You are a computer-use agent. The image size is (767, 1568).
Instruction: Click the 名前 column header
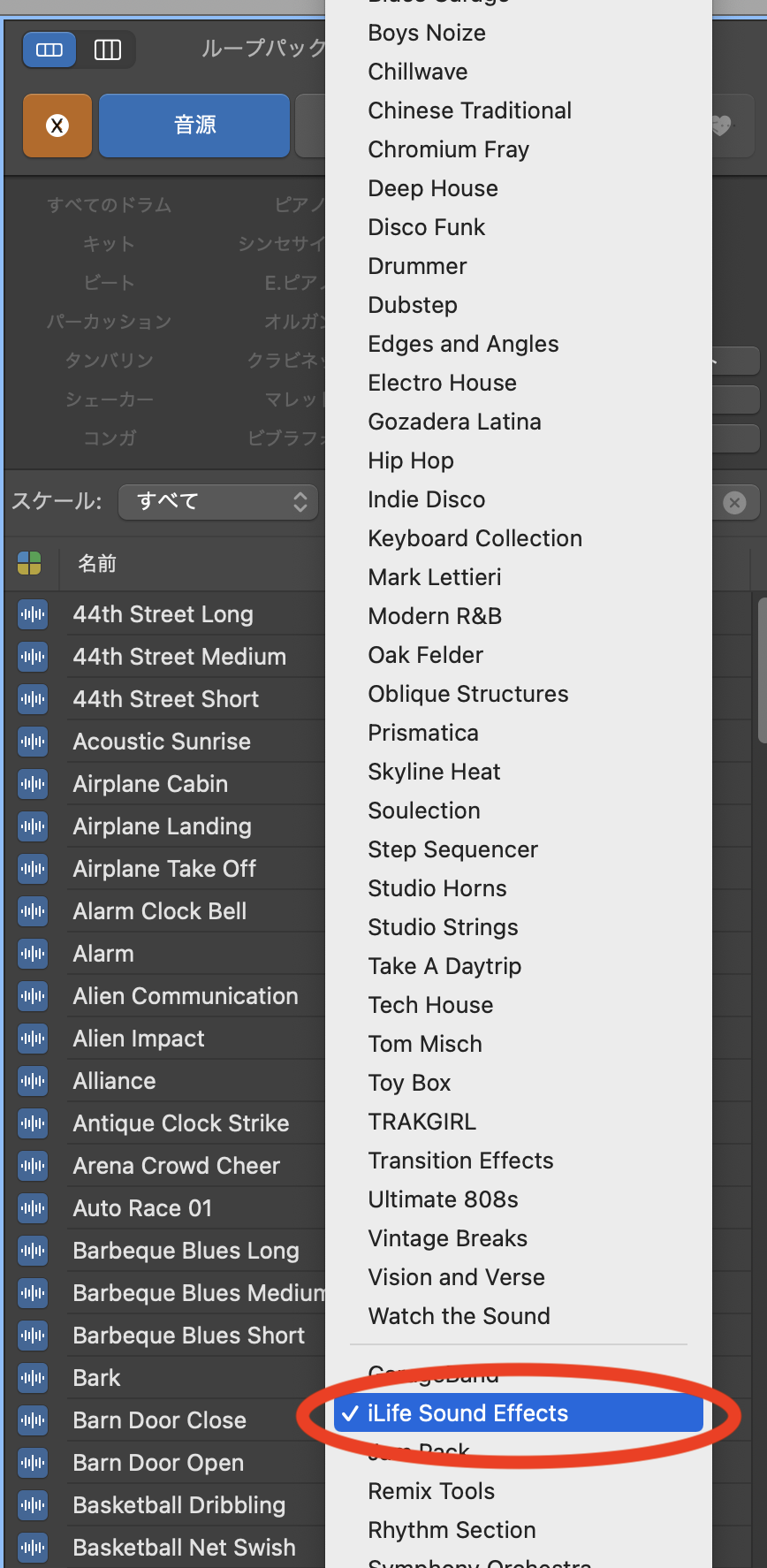[97, 563]
